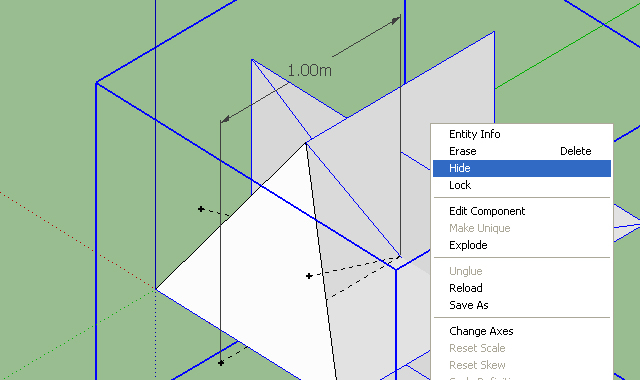Click the greyed Reset Scale entry
This screenshot has height=380, width=640.
click(x=522, y=348)
